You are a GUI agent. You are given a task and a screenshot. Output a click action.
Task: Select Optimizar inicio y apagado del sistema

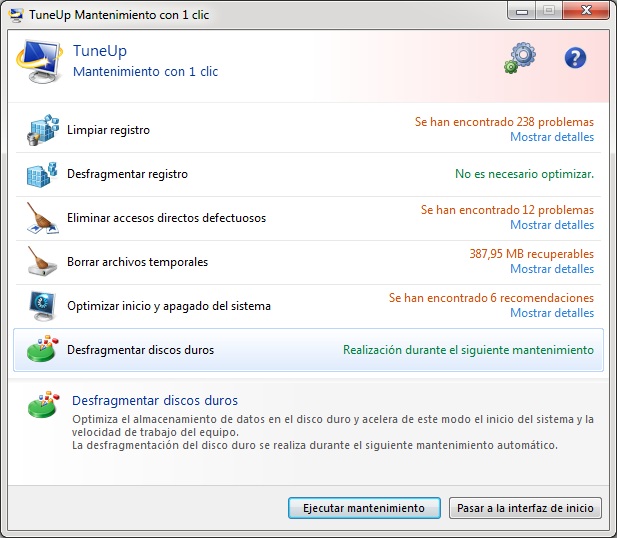169,306
